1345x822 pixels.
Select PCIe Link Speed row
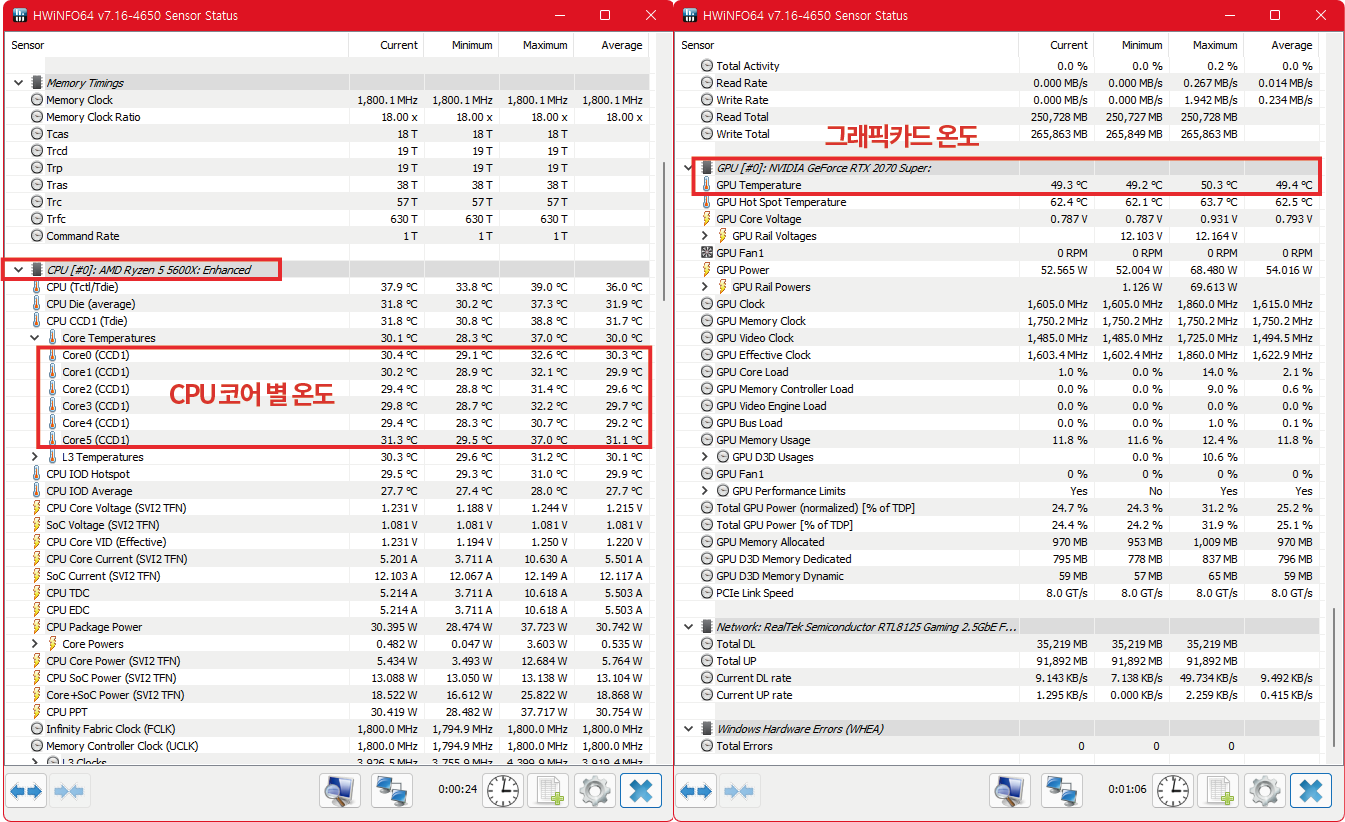coord(997,593)
